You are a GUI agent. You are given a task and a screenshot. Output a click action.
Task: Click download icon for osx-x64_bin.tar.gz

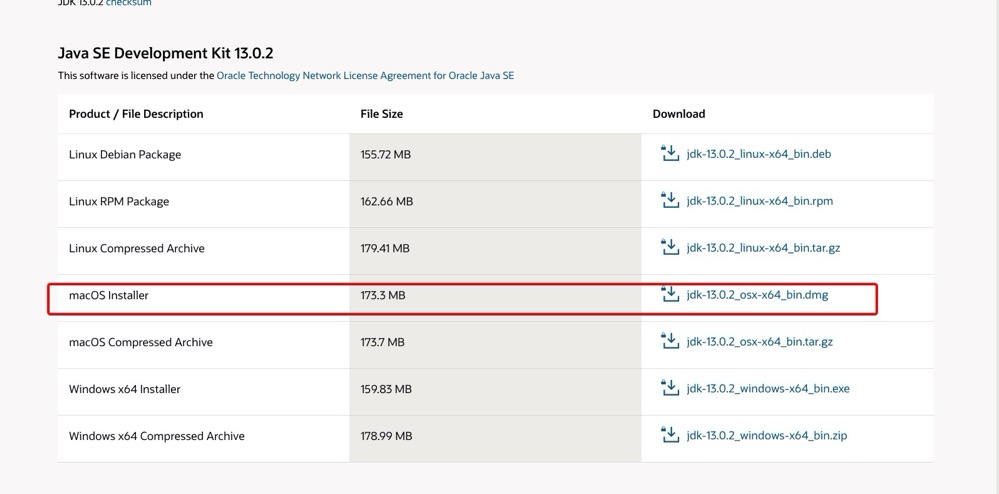click(670, 341)
